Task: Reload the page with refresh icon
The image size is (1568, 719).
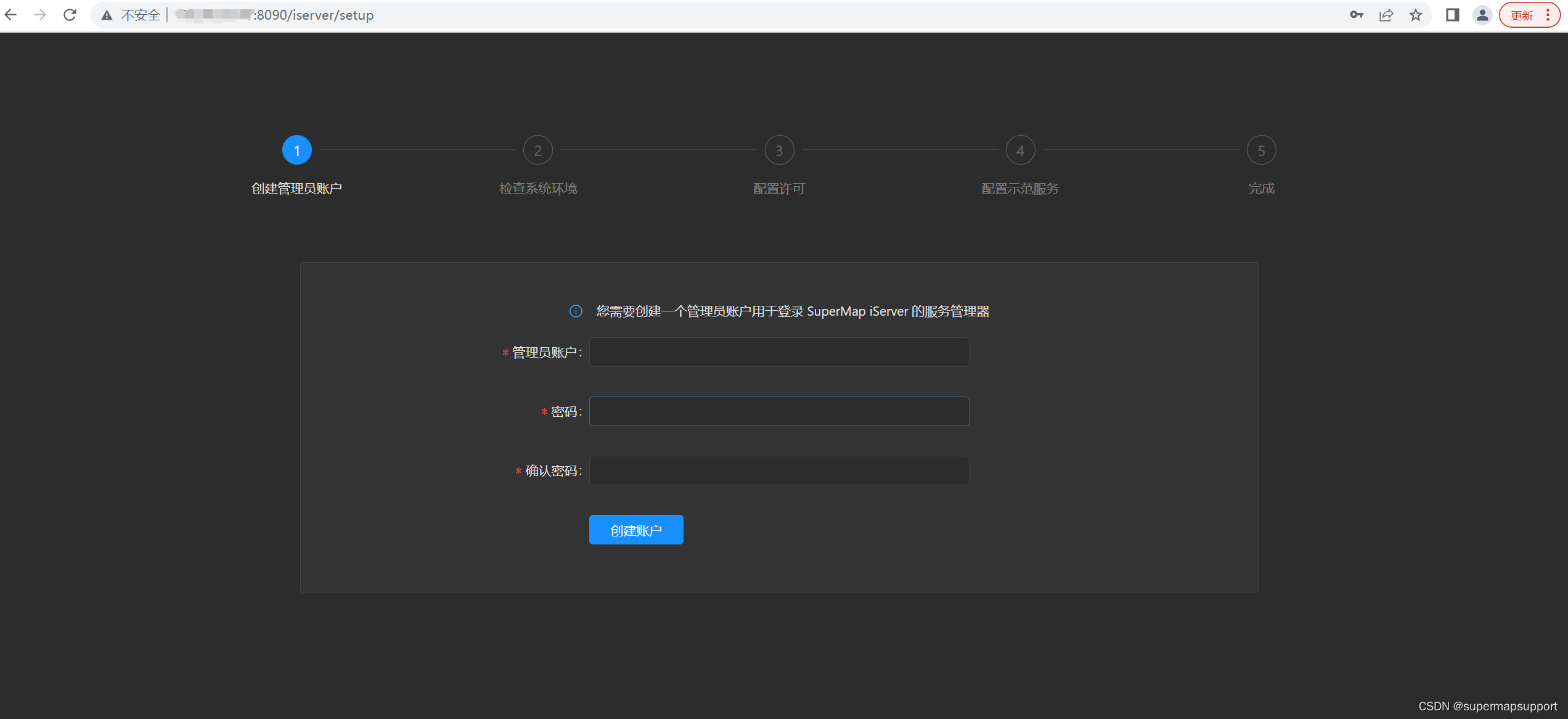Action: (70, 15)
